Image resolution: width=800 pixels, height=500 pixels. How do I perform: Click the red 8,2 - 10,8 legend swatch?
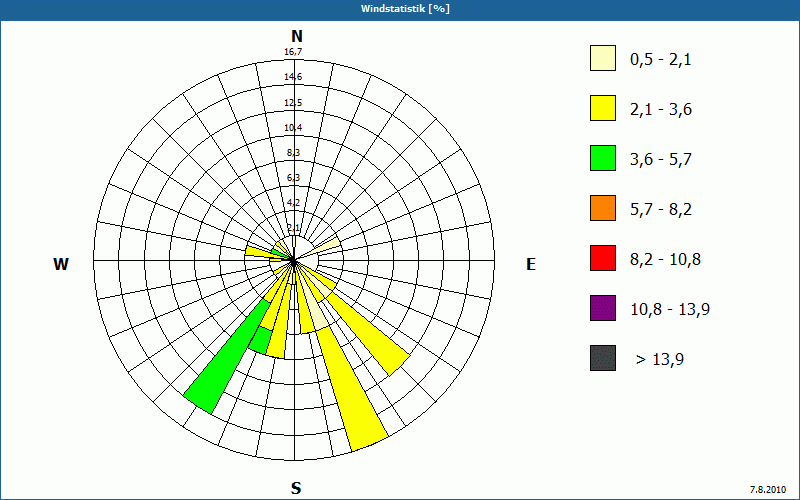pos(603,258)
